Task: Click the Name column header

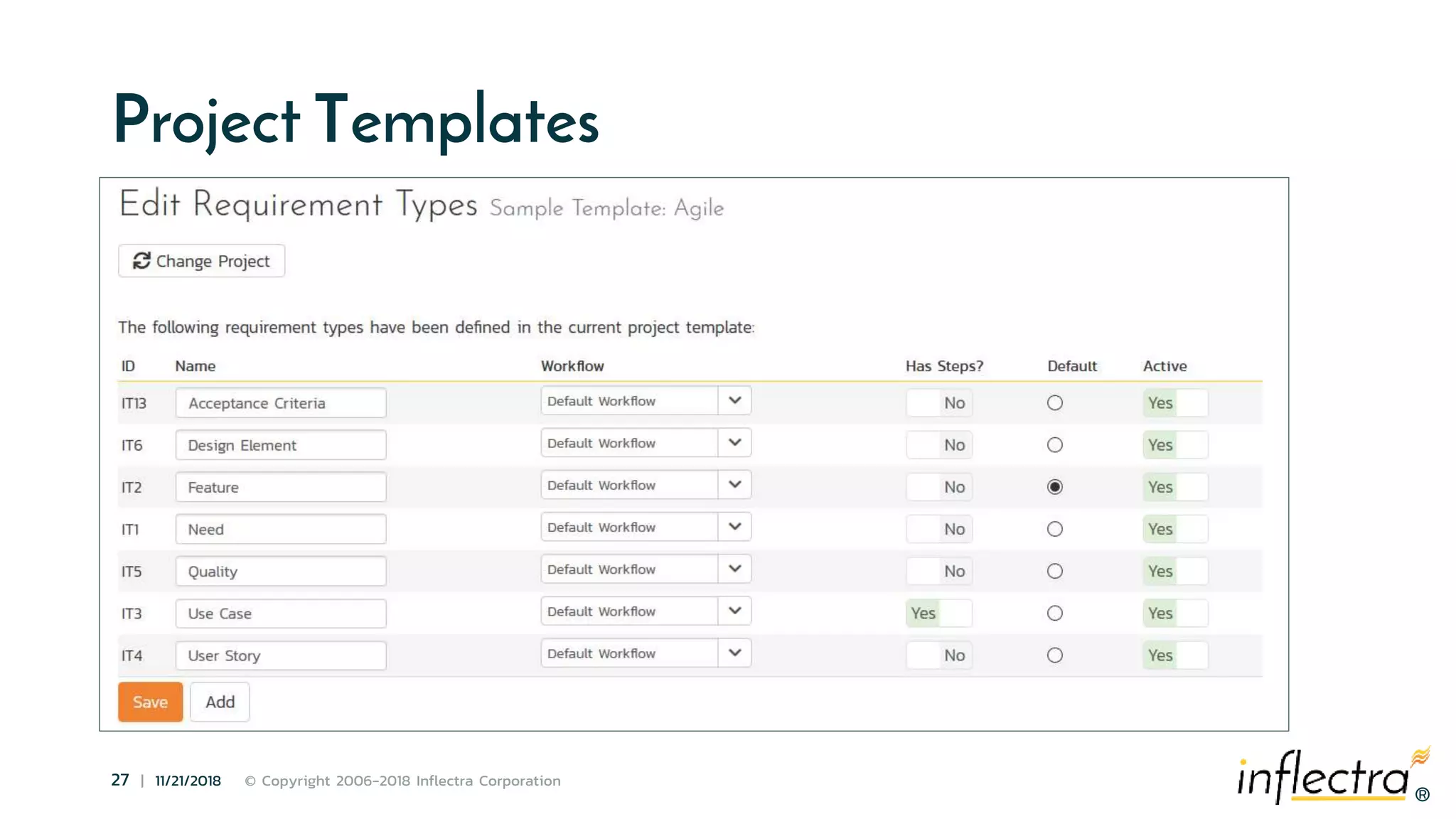Action: click(196, 366)
